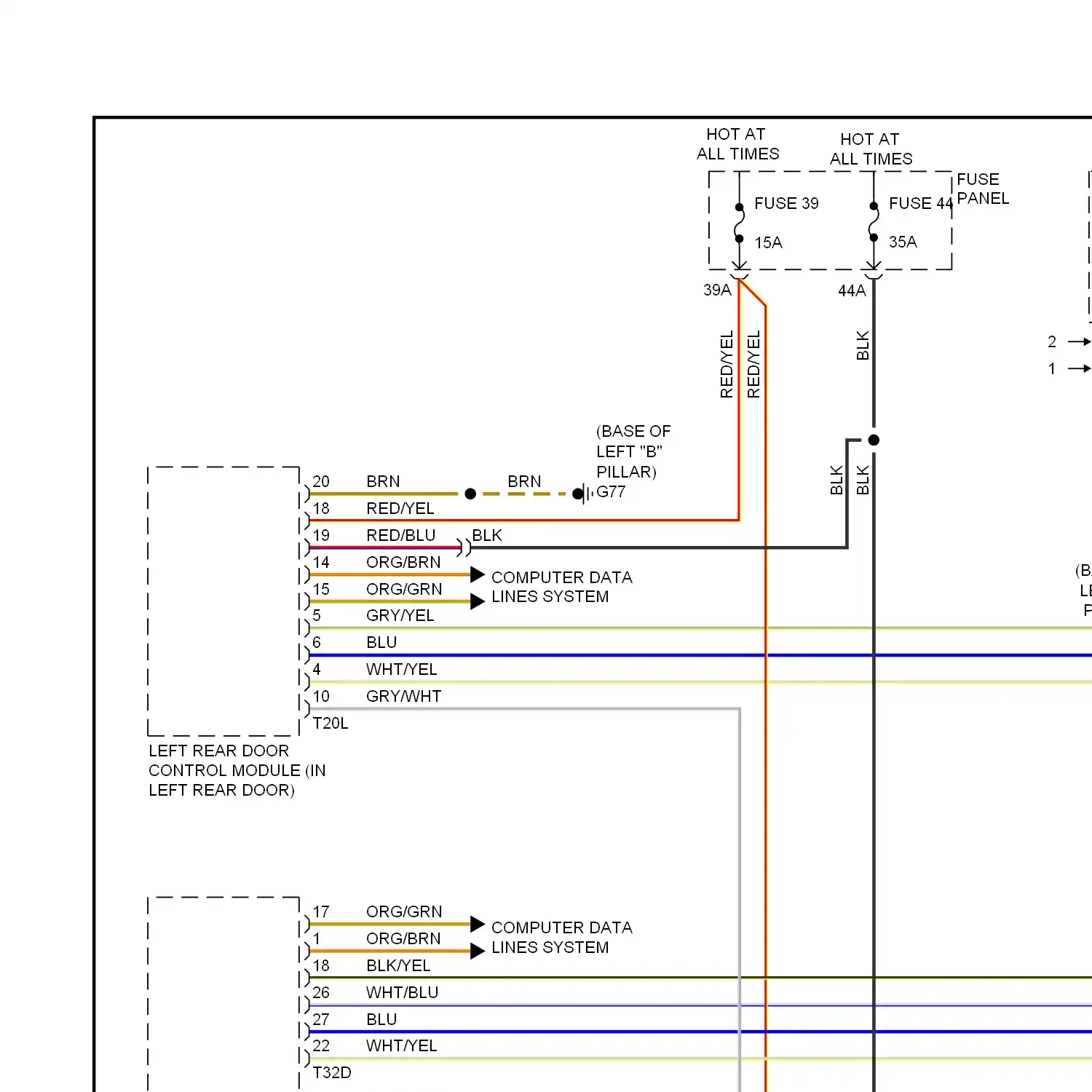
Task: Select the 15A fuse rating text
Action: 768,242
